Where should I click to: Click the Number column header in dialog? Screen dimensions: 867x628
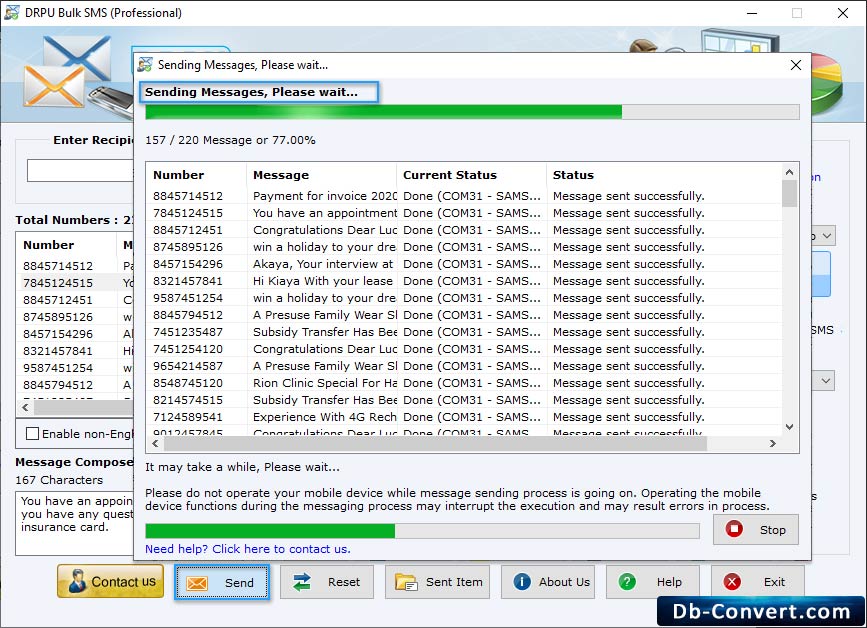pyautogui.click(x=196, y=175)
